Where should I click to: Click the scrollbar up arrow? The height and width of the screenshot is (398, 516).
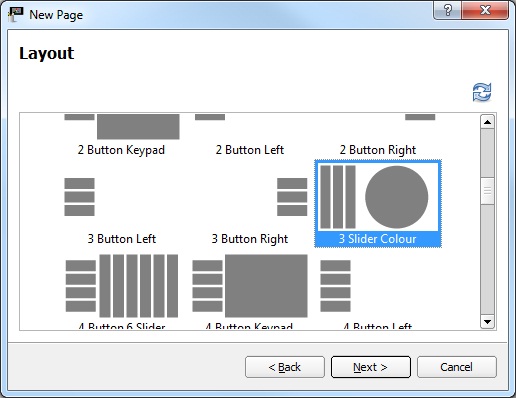pos(487,122)
